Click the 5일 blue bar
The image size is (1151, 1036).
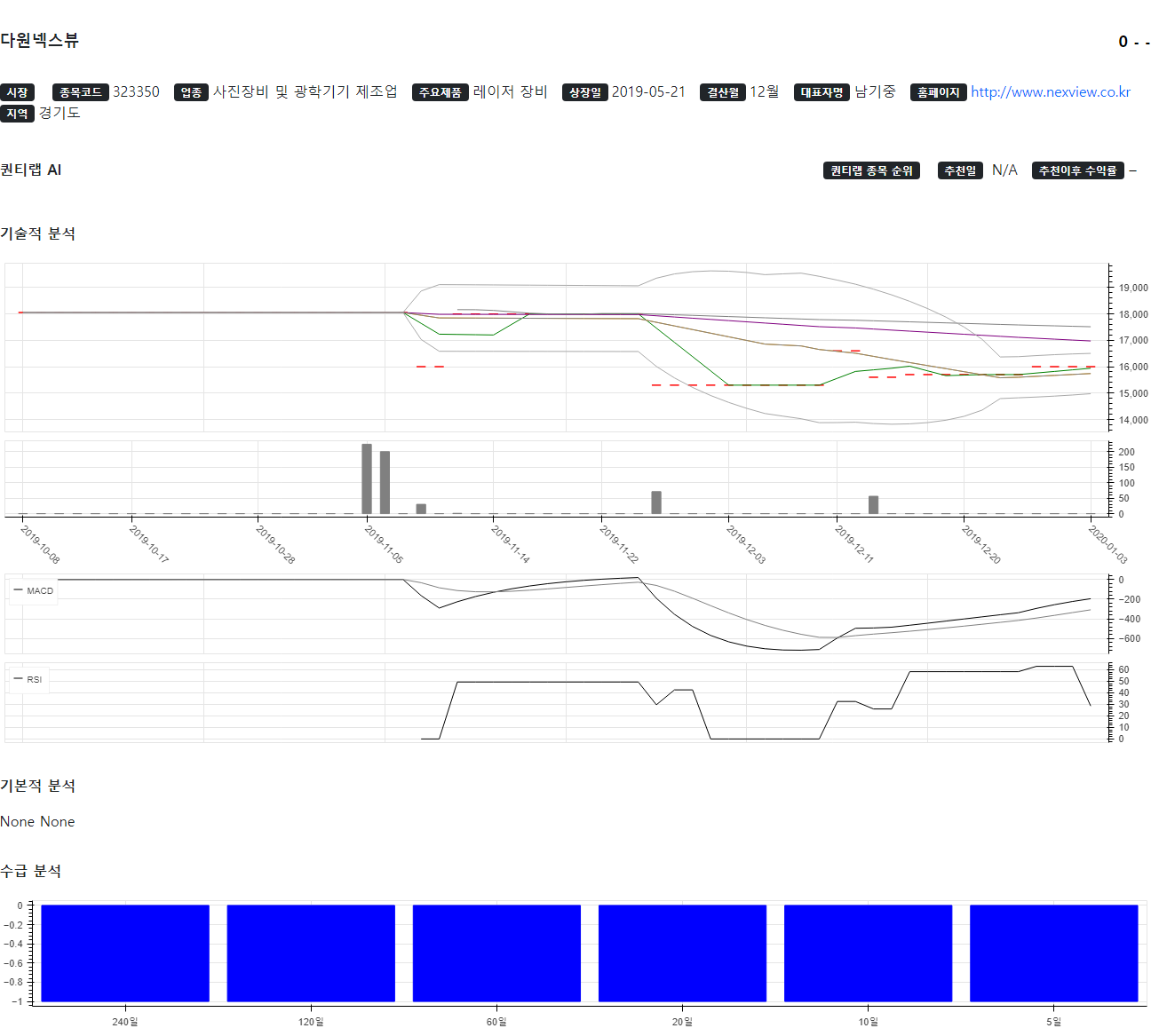[x=1053, y=953]
